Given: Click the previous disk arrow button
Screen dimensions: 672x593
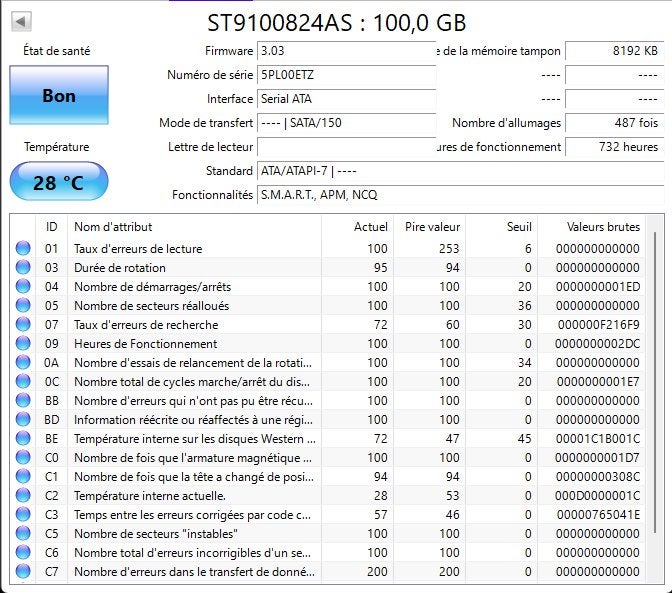Looking at the screenshot, I should tap(21, 21).
